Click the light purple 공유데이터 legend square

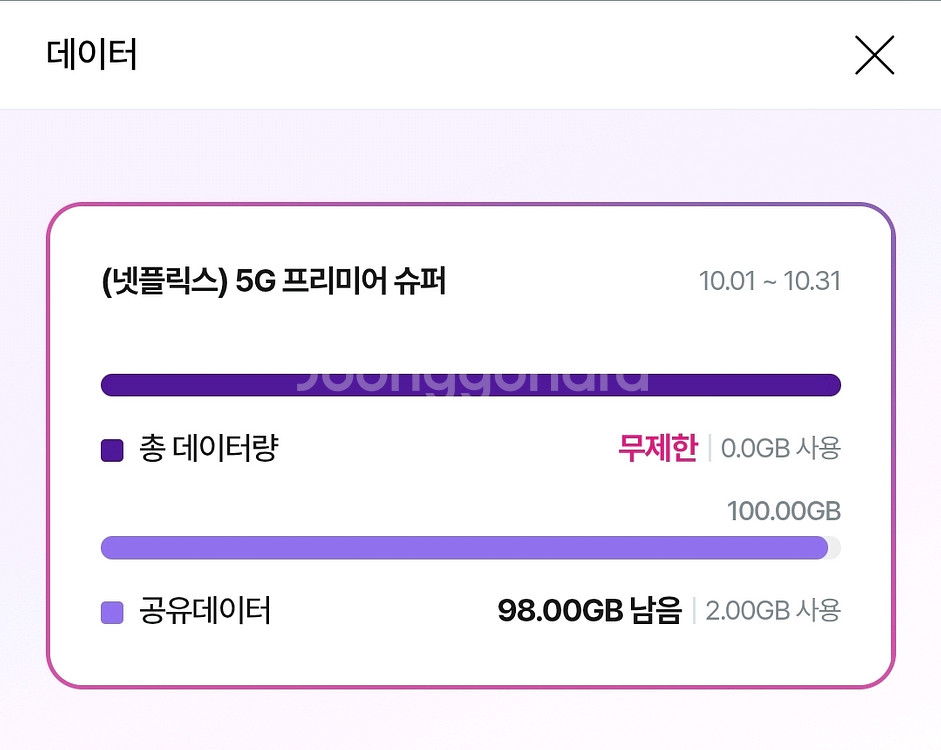coord(112,612)
